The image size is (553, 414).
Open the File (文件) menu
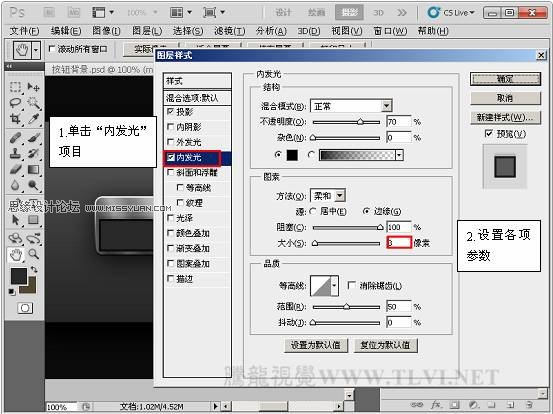click(x=24, y=31)
